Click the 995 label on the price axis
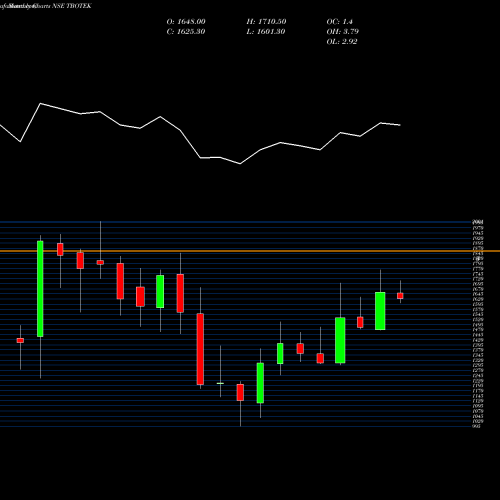This screenshot has height=500, width=500. 477,426
